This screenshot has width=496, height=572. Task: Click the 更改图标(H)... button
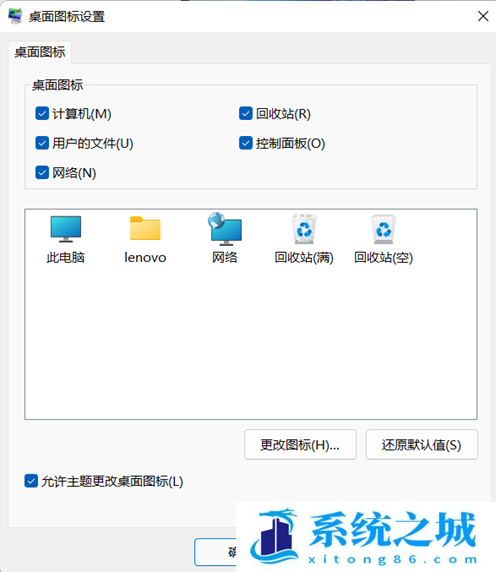(x=300, y=445)
